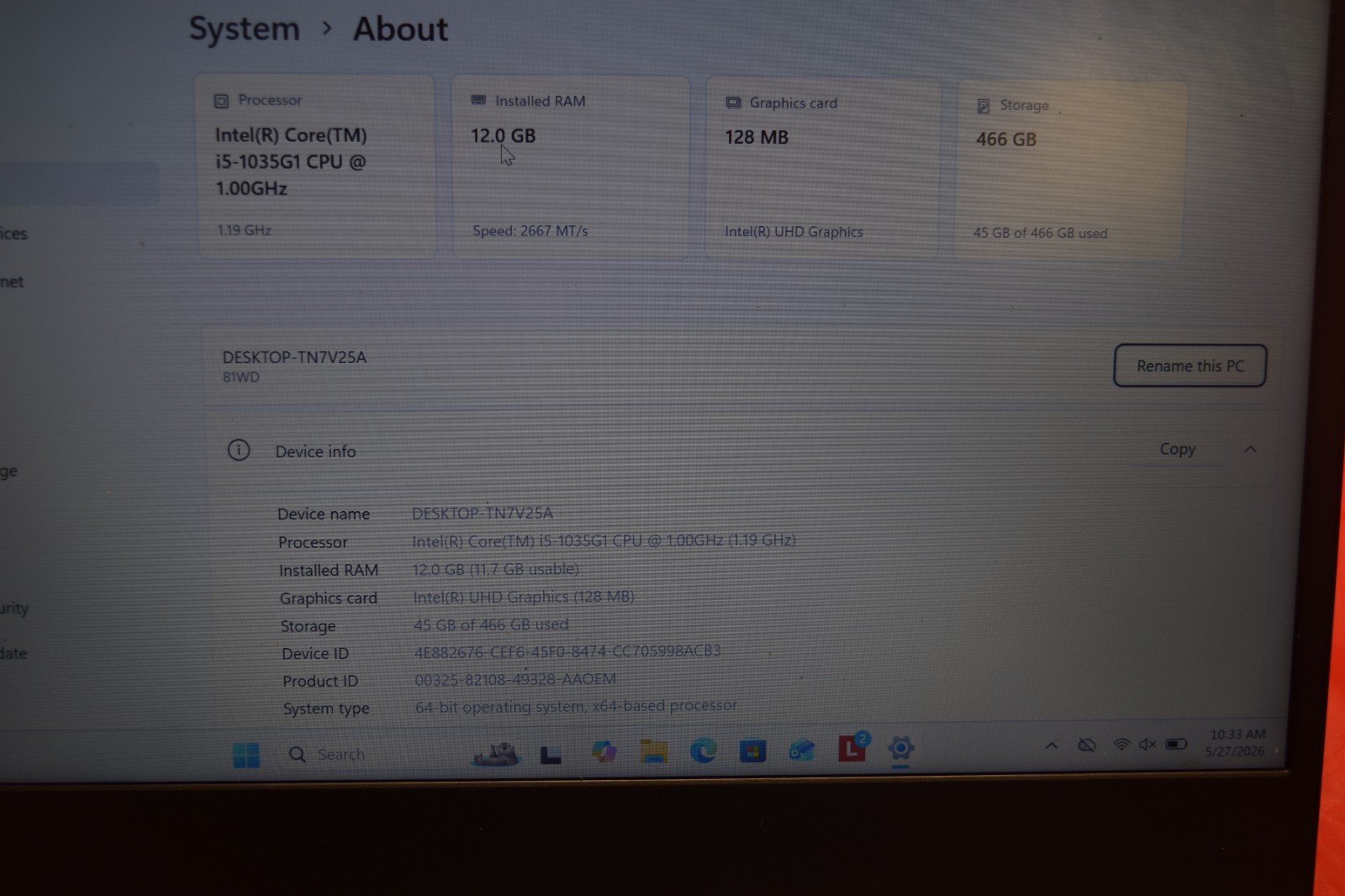This screenshot has width=1345, height=896.
Task: Select the Product ID value
Action: 515,679
